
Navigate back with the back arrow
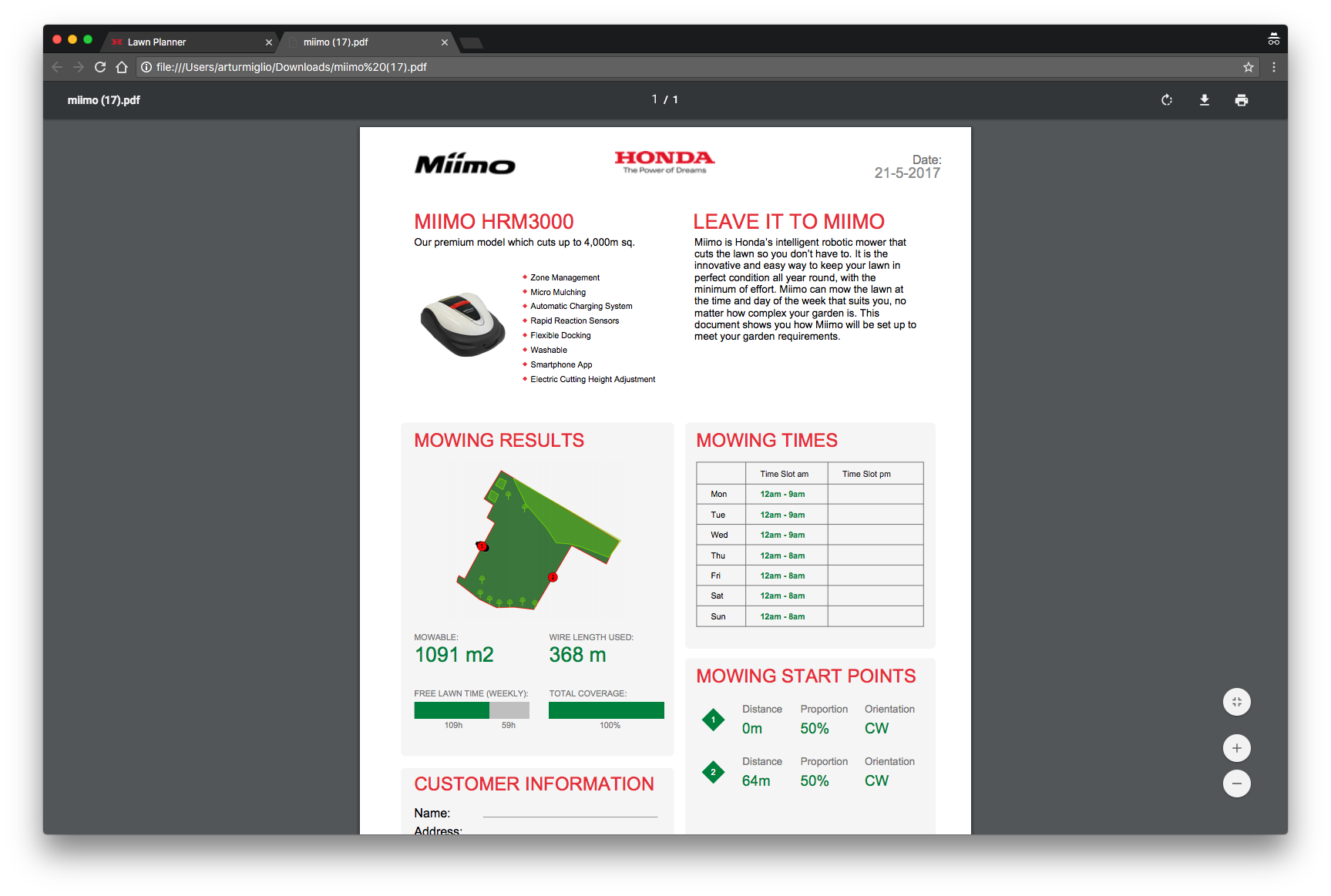pyautogui.click(x=56, y=67)
